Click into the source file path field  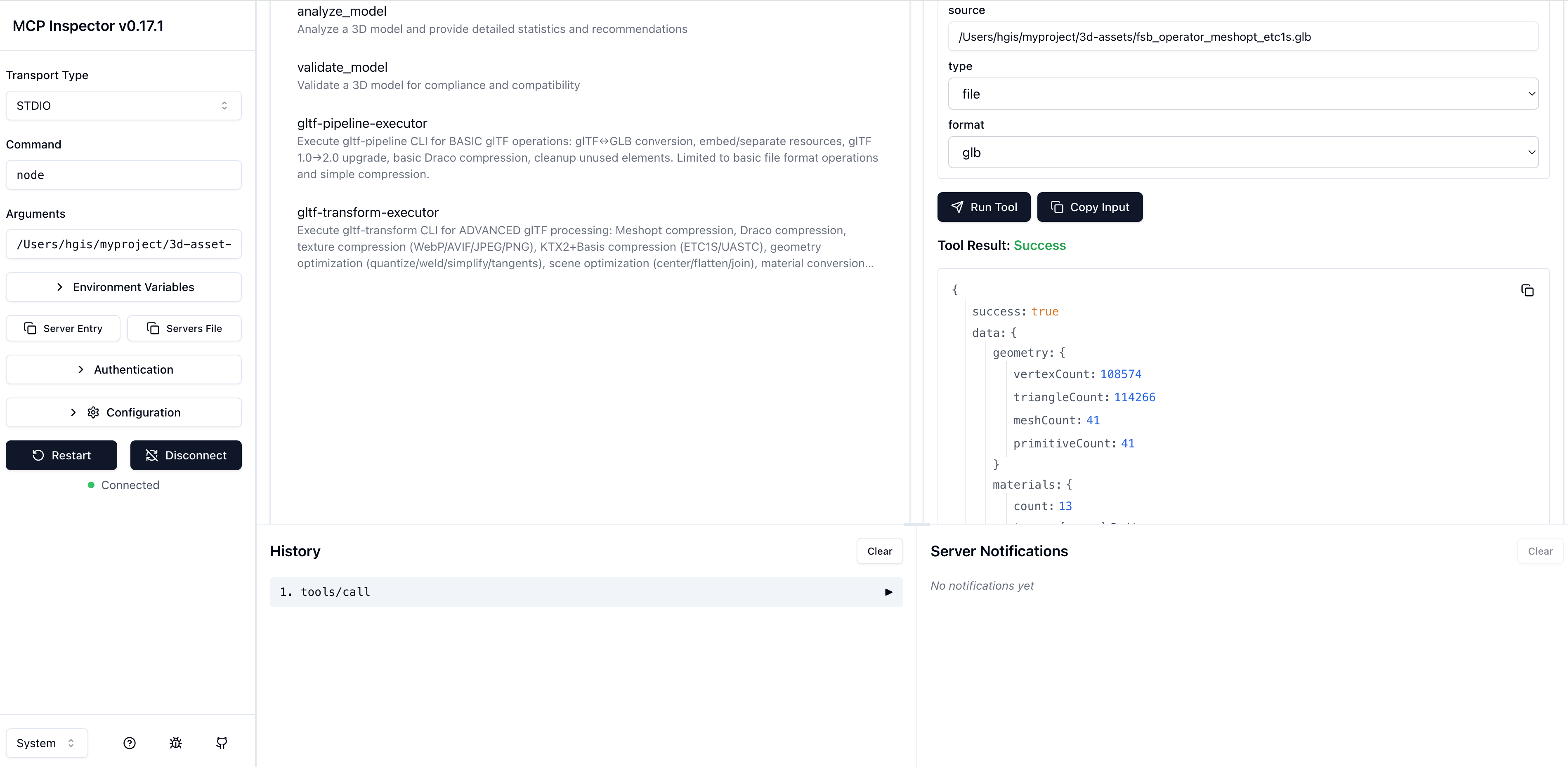pyautogui.click(x=1242, y=37)
